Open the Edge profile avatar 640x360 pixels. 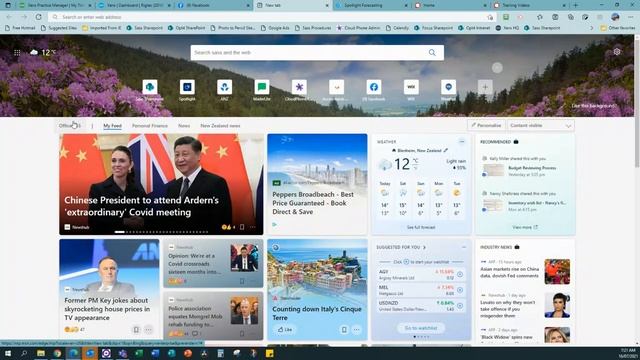615,17
